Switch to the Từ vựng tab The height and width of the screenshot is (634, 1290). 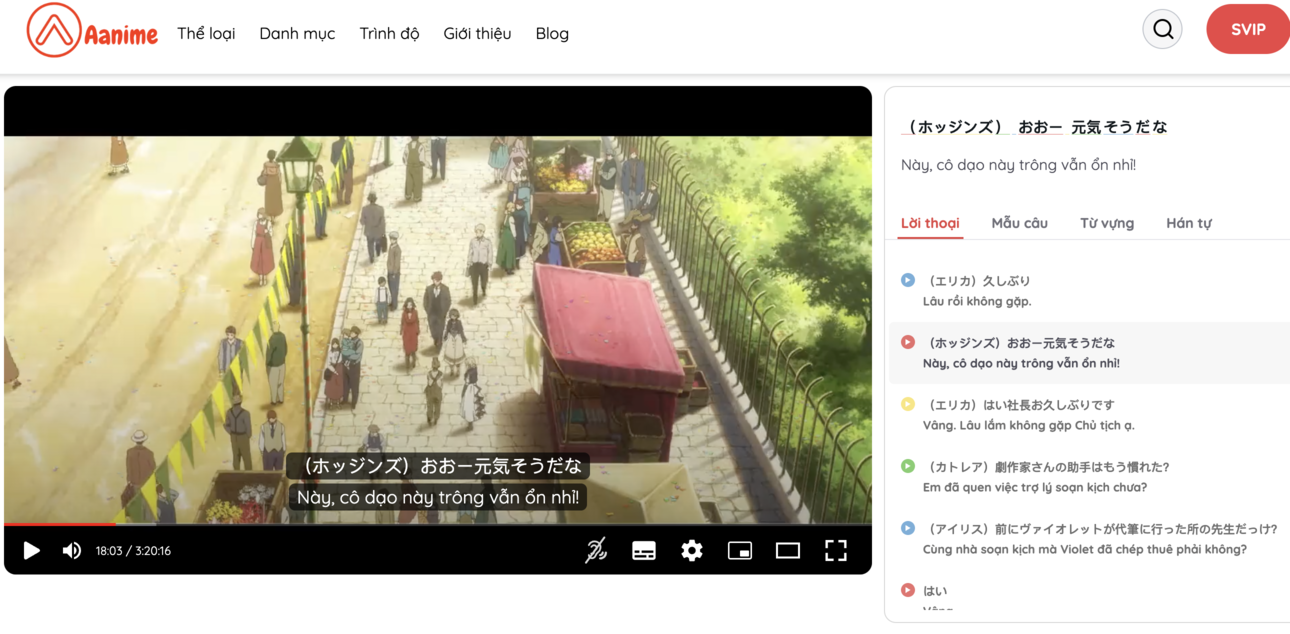click(1107, 223)
